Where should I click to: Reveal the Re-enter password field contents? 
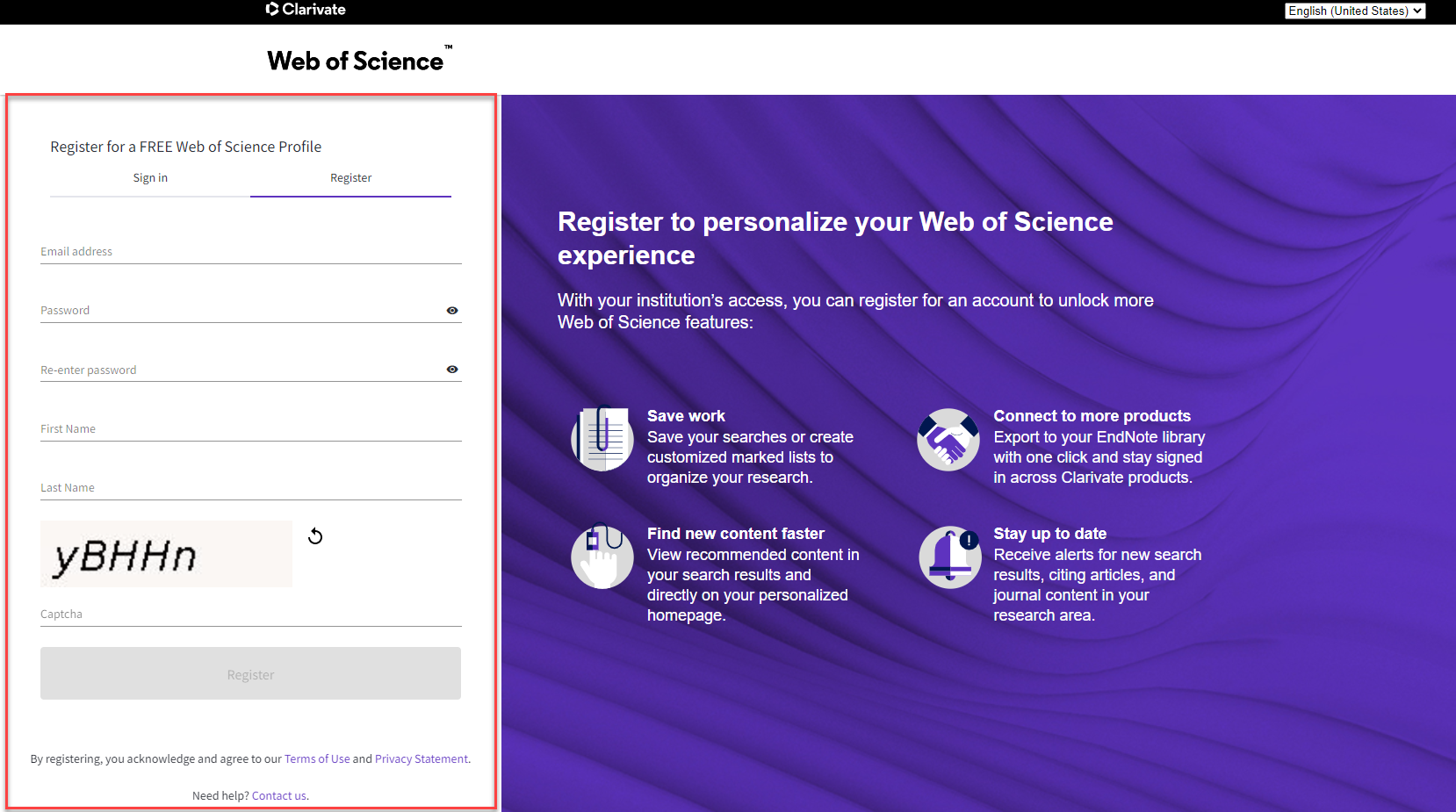click(452, 369)
